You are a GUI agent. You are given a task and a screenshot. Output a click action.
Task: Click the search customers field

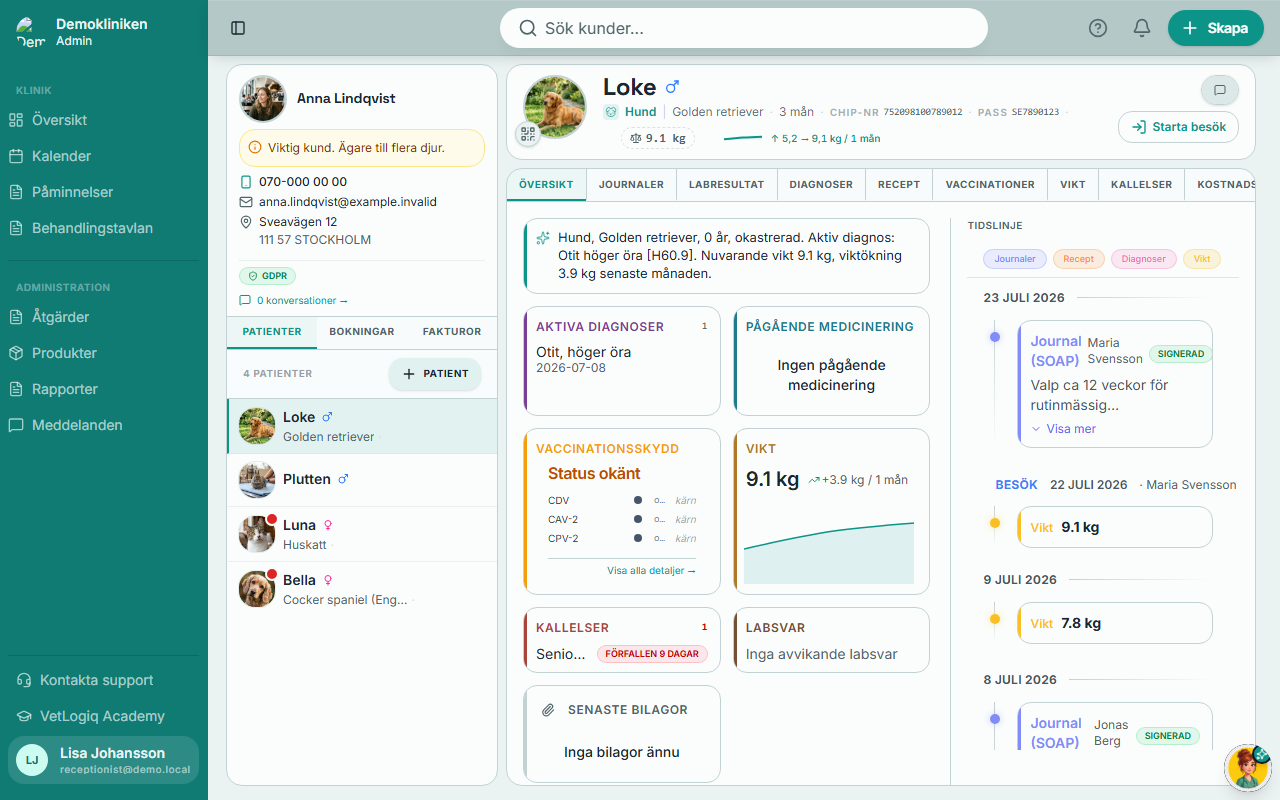coord(744,28)
